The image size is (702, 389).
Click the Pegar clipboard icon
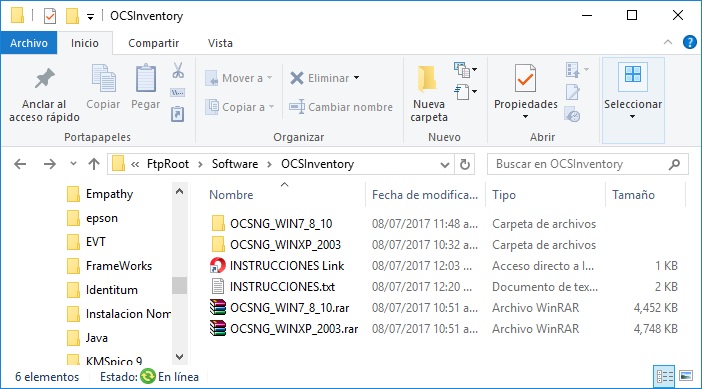pos(146,78)
